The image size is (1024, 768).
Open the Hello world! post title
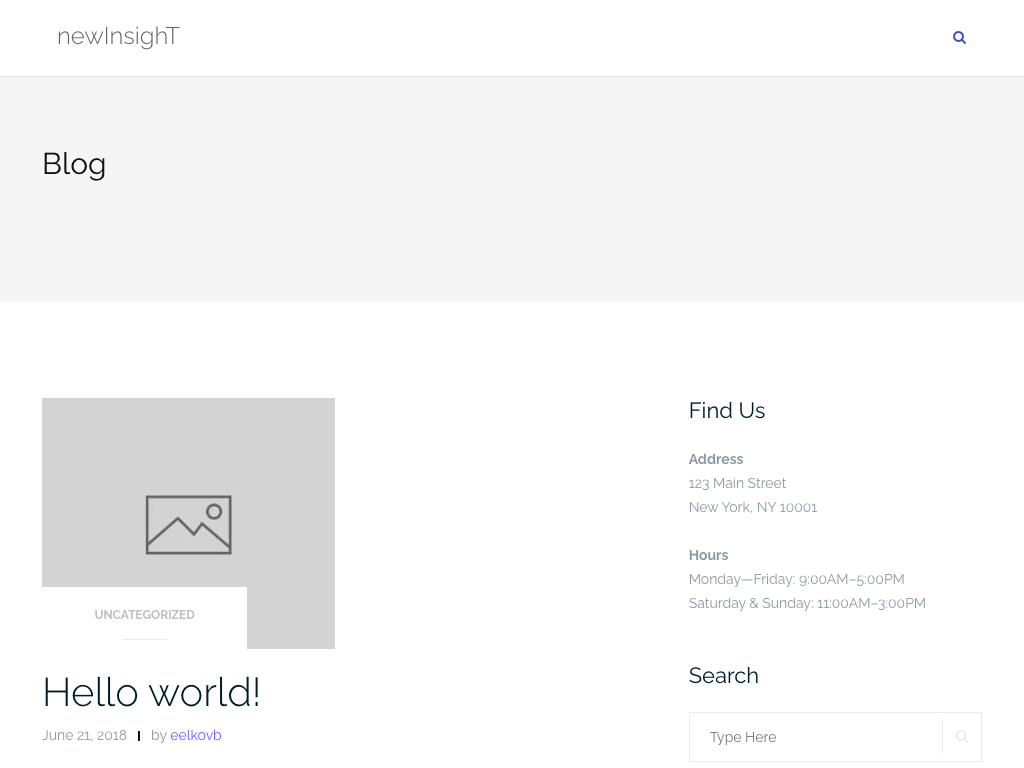pyautogui.click(x=151, y=692)
